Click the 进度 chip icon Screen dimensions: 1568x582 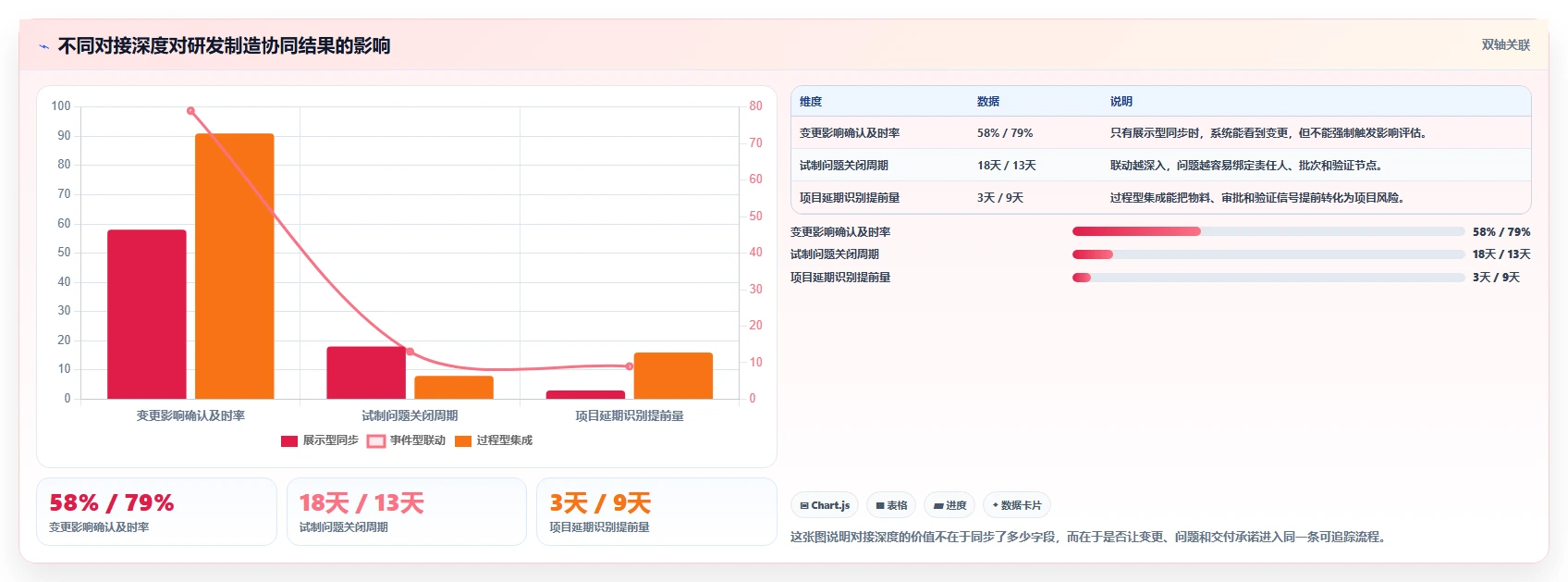(938, 506)
